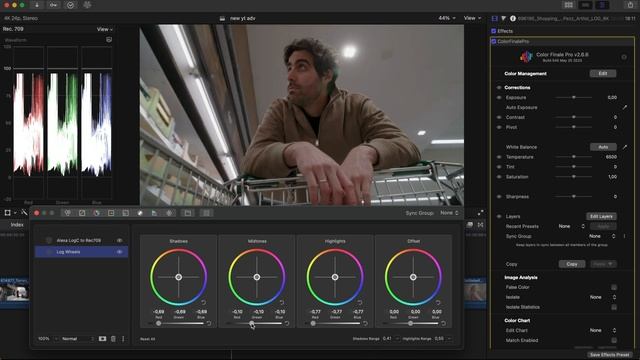The width and height of the screenshot is (640, 360).
Task: Reset the Offset color wheel
Action: click(x=438, y=302)
